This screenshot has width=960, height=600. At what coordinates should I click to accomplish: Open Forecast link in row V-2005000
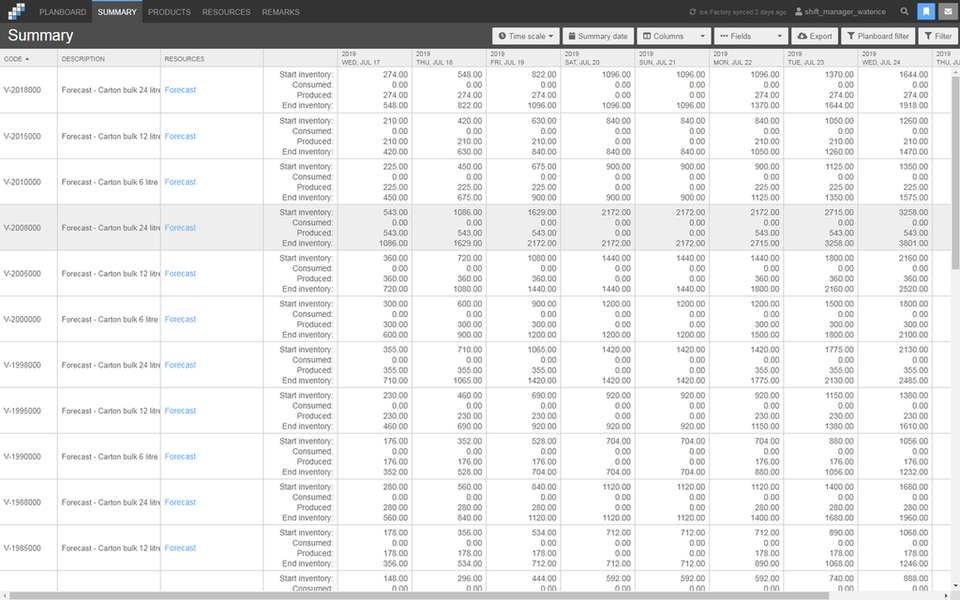(180, 274)
